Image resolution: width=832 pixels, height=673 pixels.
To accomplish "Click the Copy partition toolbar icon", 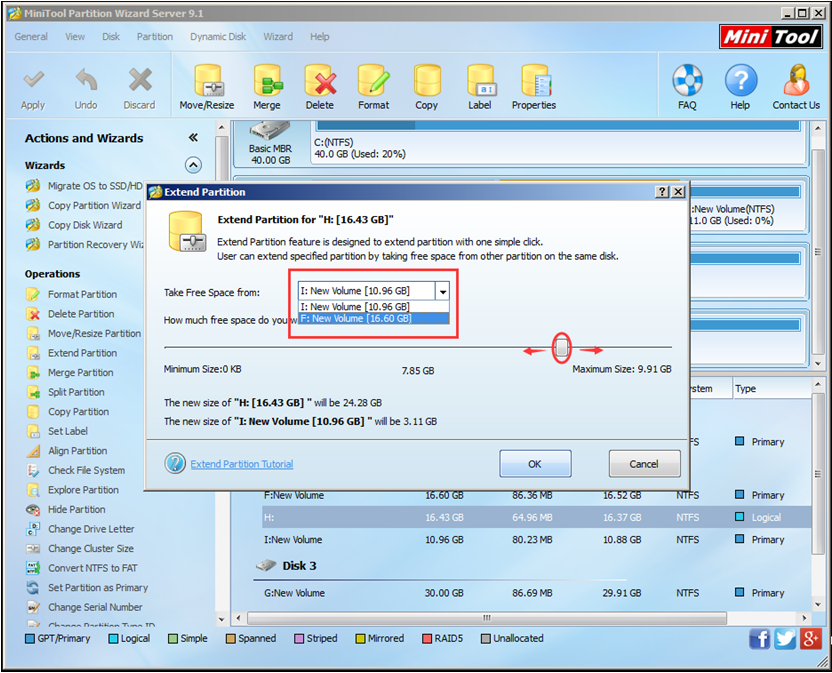I will click(x=427, y=81).
